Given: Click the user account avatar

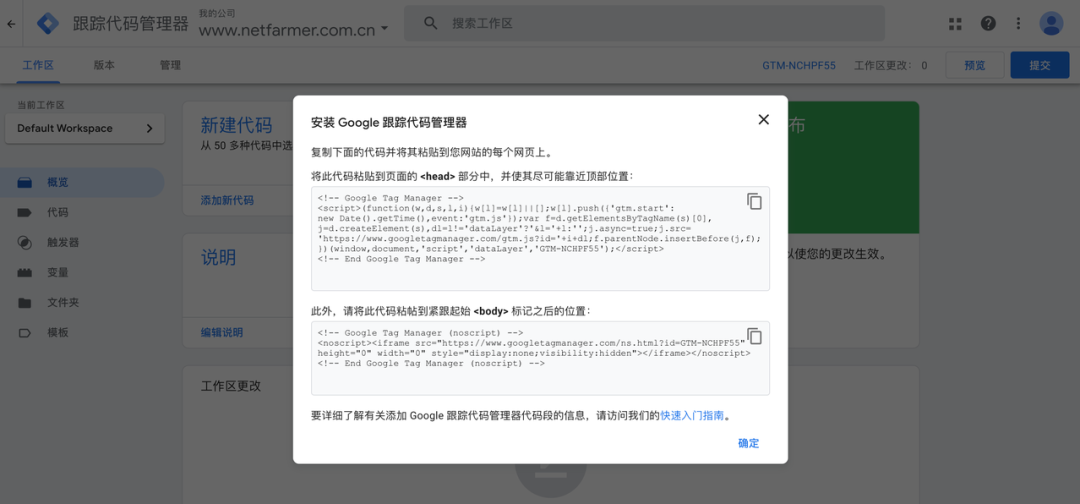Looking at the screenshot, I should point(1051,23).
